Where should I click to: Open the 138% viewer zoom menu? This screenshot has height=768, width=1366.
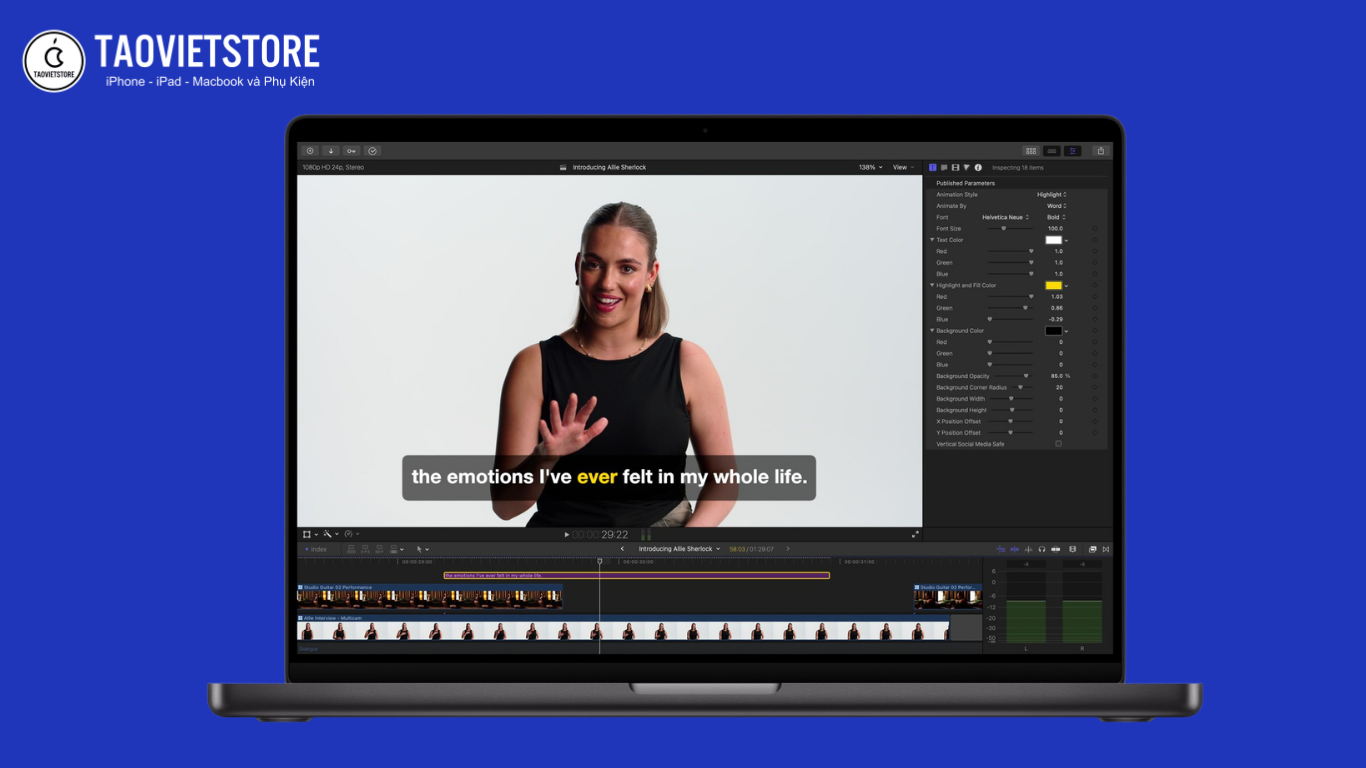tap(870, 167)
